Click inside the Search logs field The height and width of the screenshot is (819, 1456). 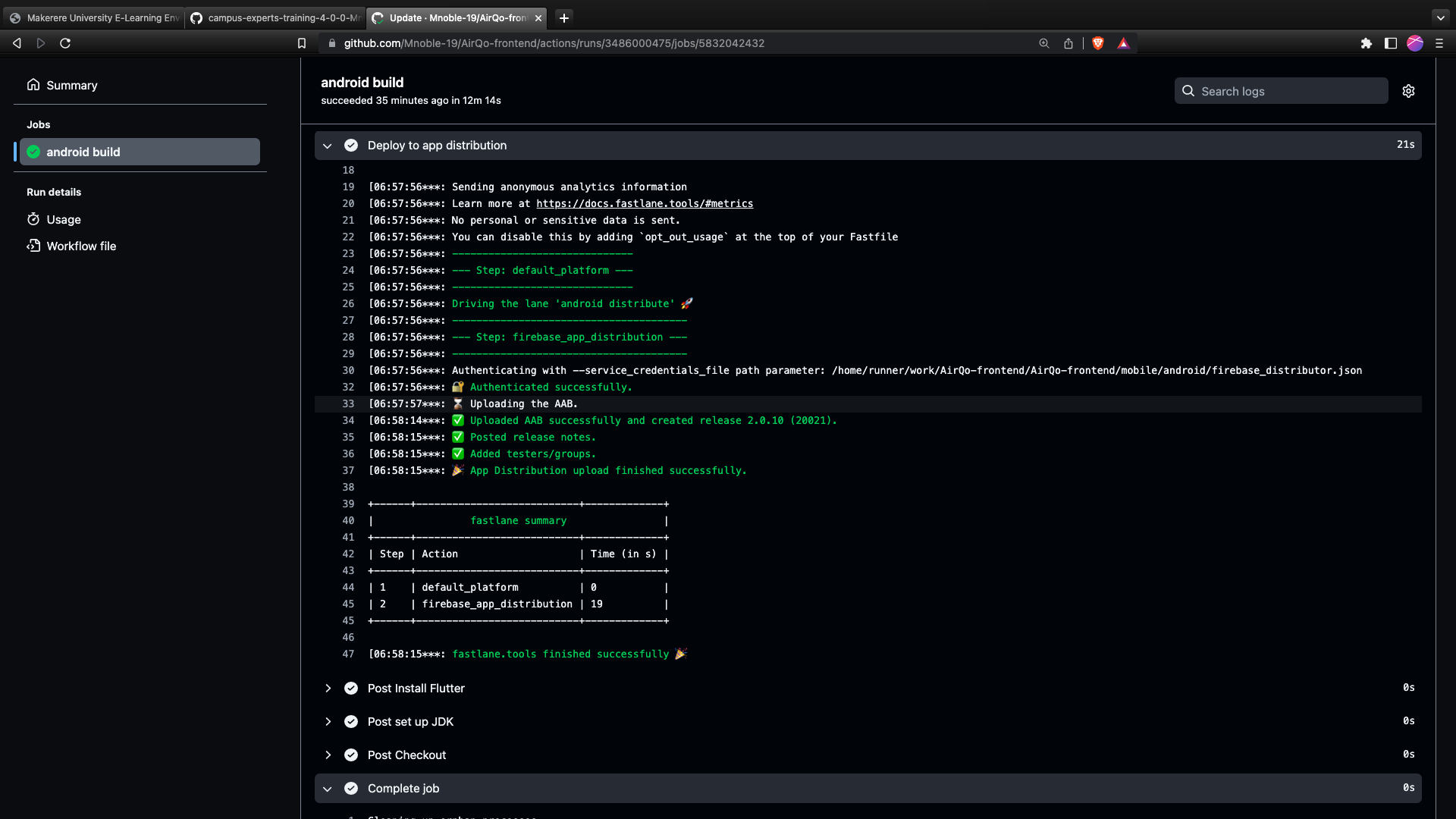1289,90
